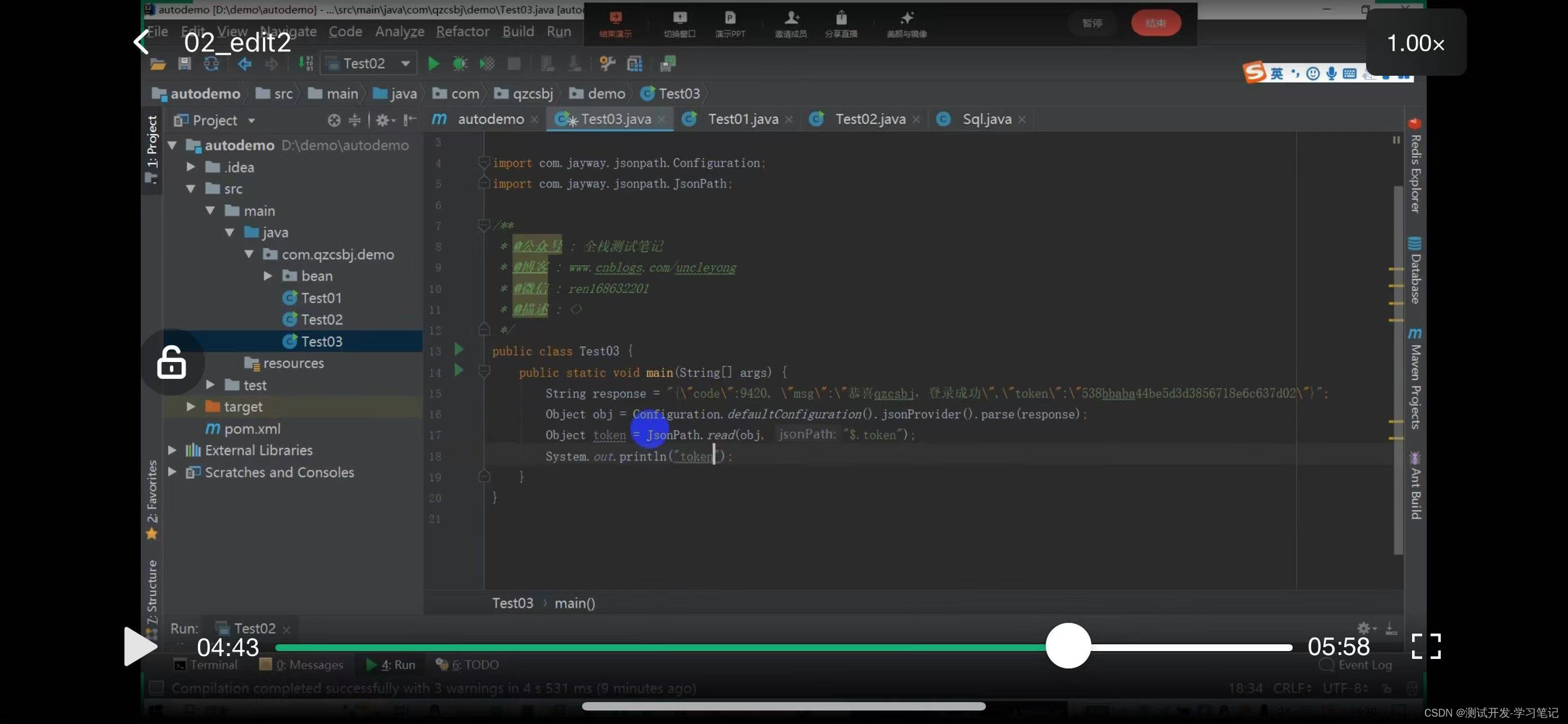This screenshot has height=724, width=1568.
Task: Seek on the green played progress bar
Action: tap(660, 647)
